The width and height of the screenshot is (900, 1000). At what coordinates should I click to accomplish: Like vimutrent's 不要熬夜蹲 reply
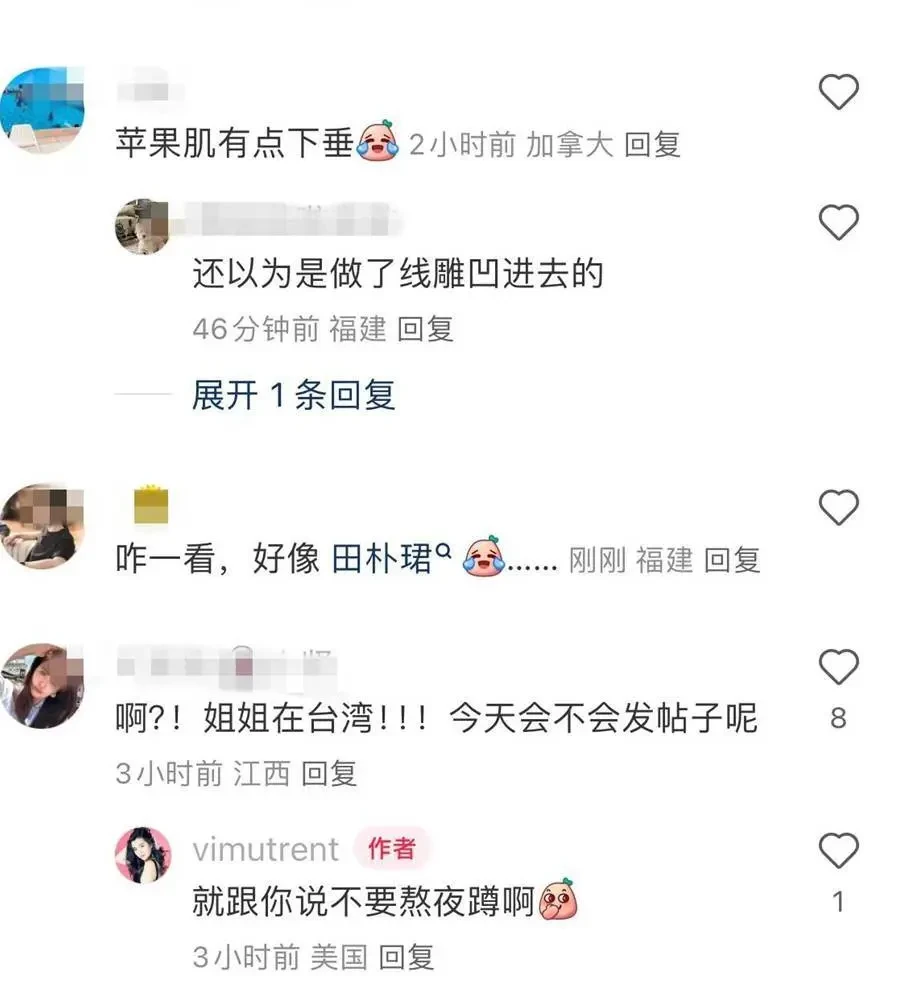click(838, 850)
